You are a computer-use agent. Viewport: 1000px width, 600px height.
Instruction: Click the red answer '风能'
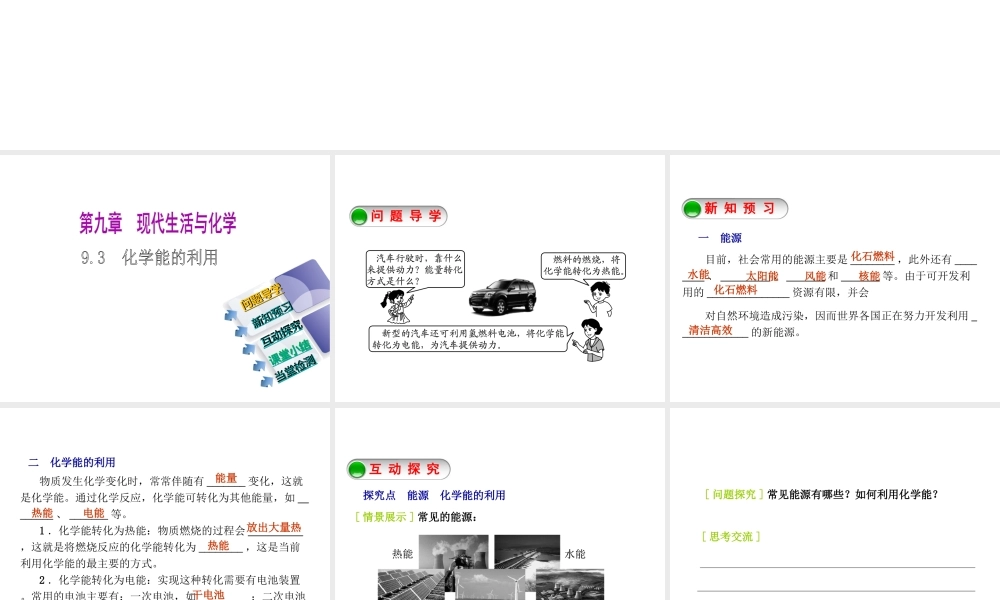(815, 275)
